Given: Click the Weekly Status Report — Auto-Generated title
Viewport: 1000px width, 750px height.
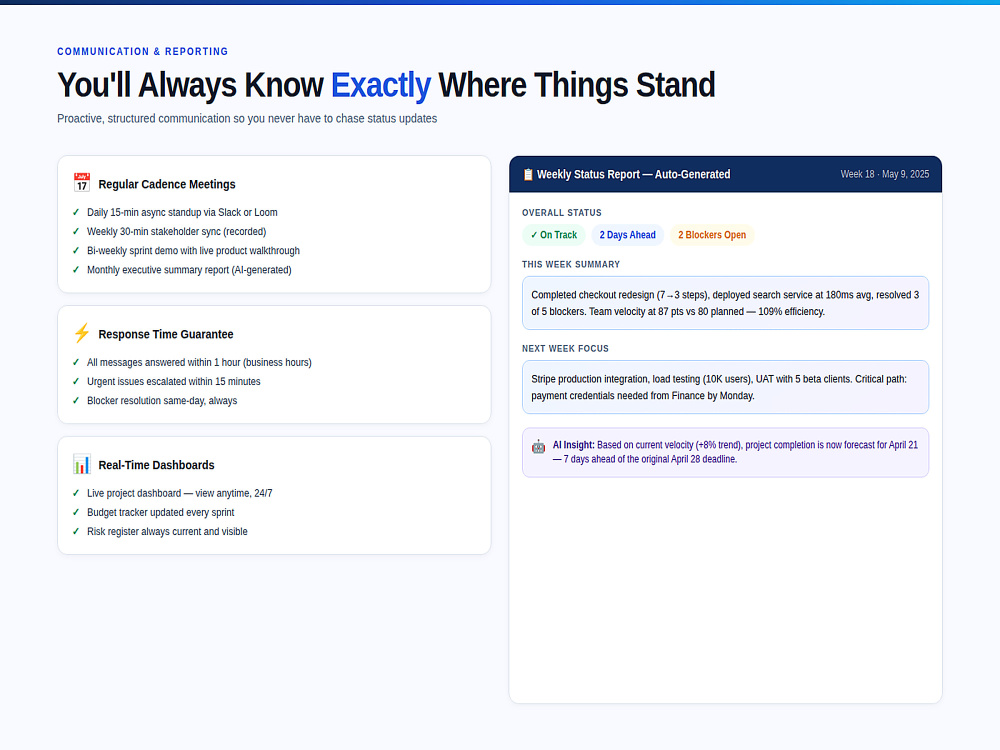Looking at the screenshot, I should pyautogui.click(x=633, y=174).
